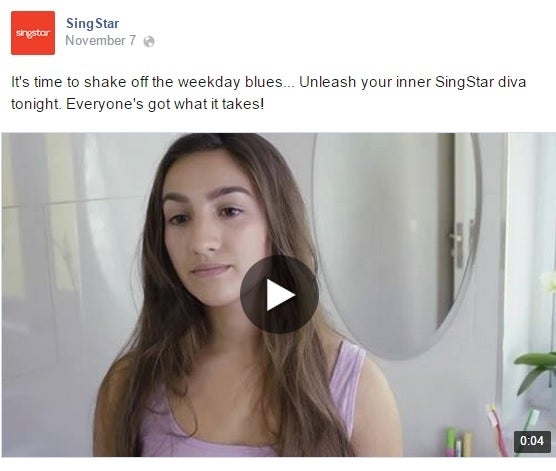Open the November 7 post timestamp
This screenshot has width=556, height=471.
tap(101, 40)
